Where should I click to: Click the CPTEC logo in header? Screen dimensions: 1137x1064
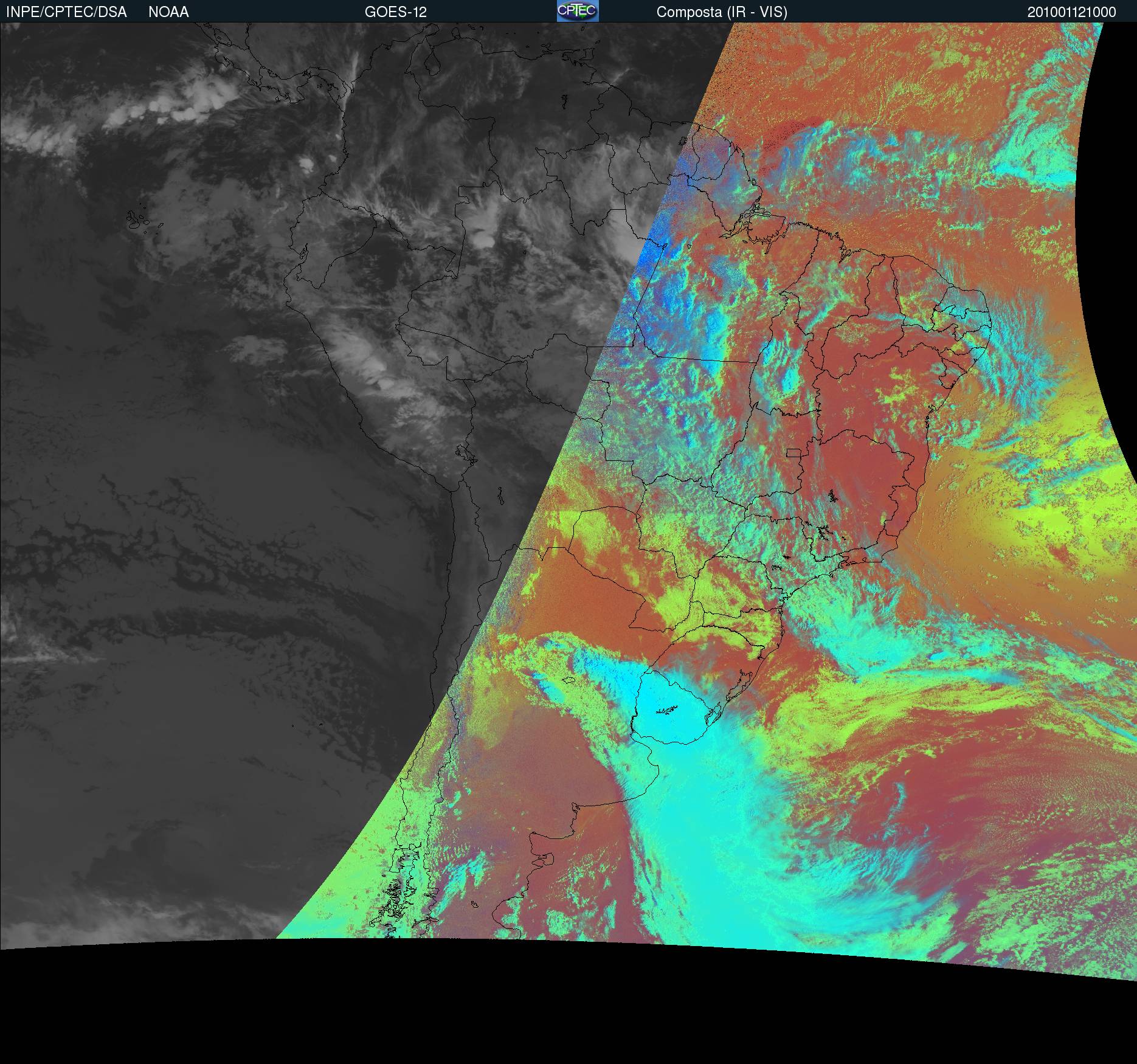click(x=577, y=12)
